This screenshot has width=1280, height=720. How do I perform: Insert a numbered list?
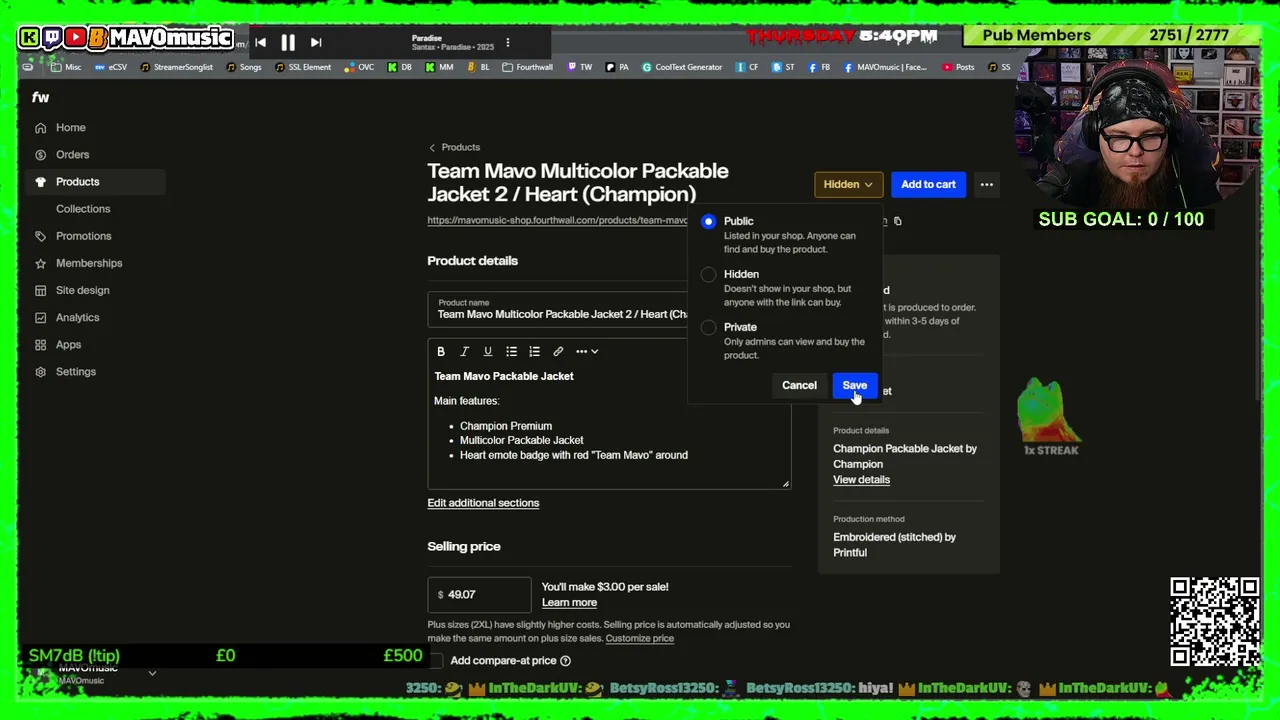535,351
